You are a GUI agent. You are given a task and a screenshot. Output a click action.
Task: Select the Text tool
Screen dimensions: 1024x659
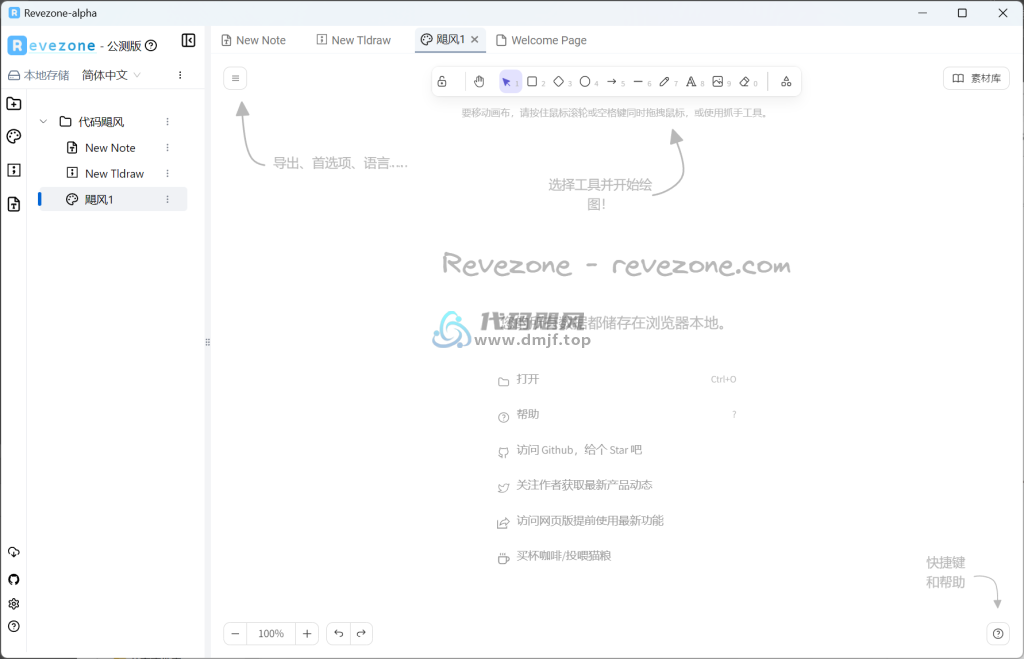(694, 82)
